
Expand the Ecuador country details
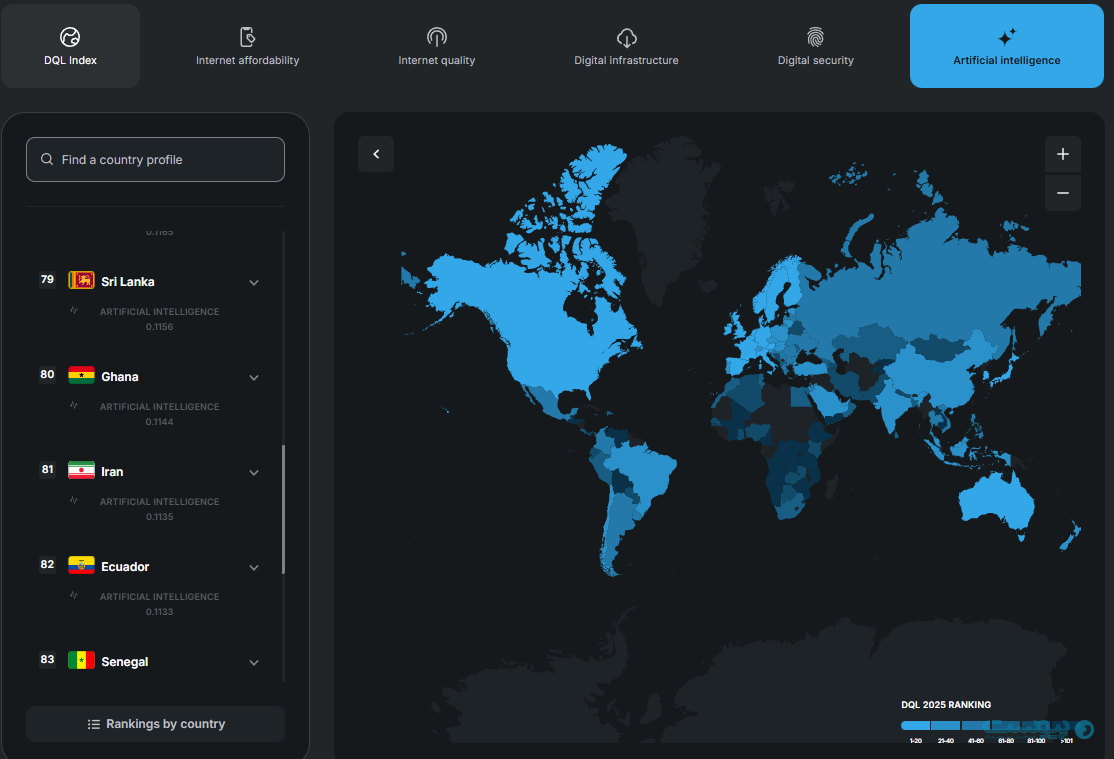254,567
